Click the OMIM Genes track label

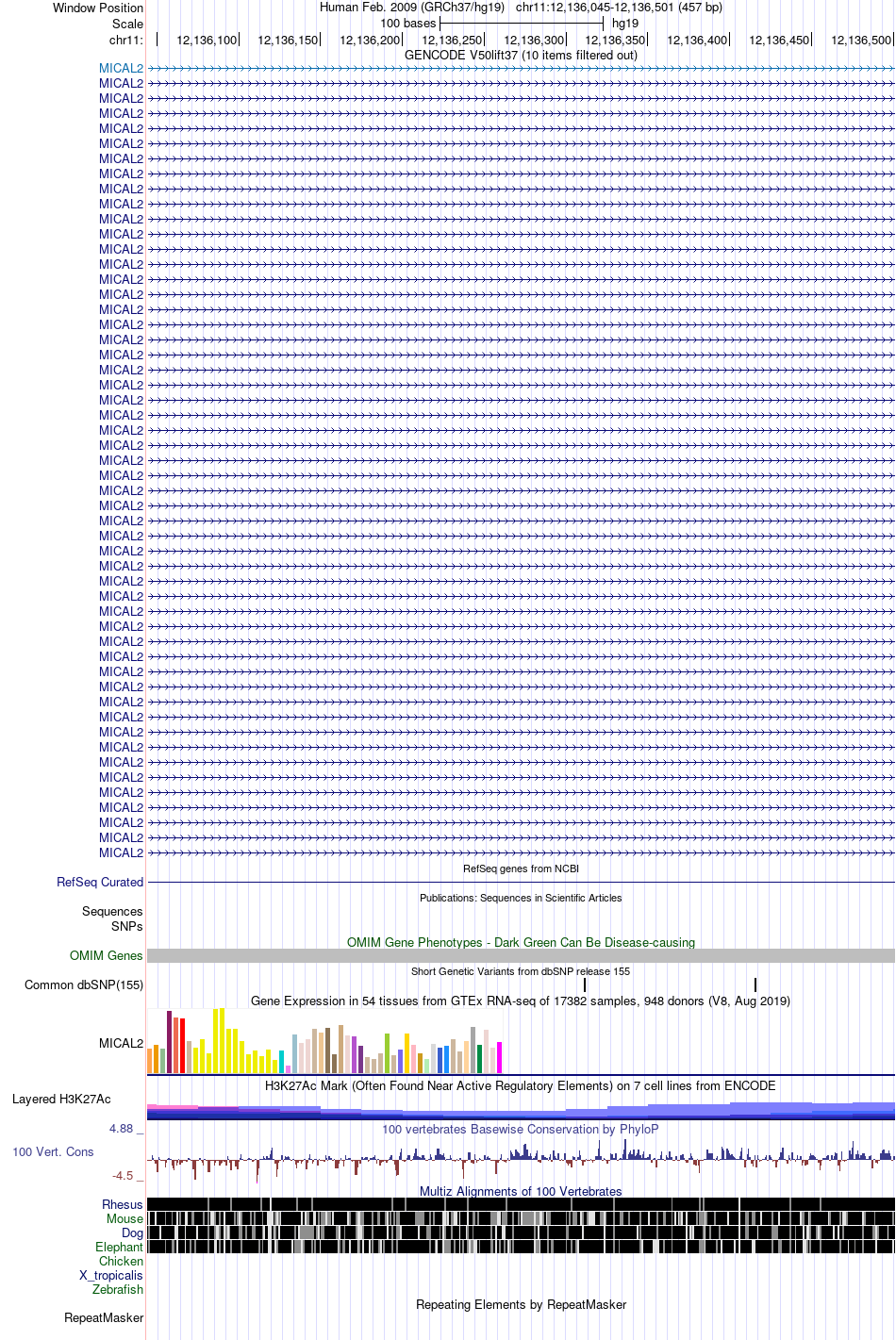pyautogui.click(x=107, y=955)
